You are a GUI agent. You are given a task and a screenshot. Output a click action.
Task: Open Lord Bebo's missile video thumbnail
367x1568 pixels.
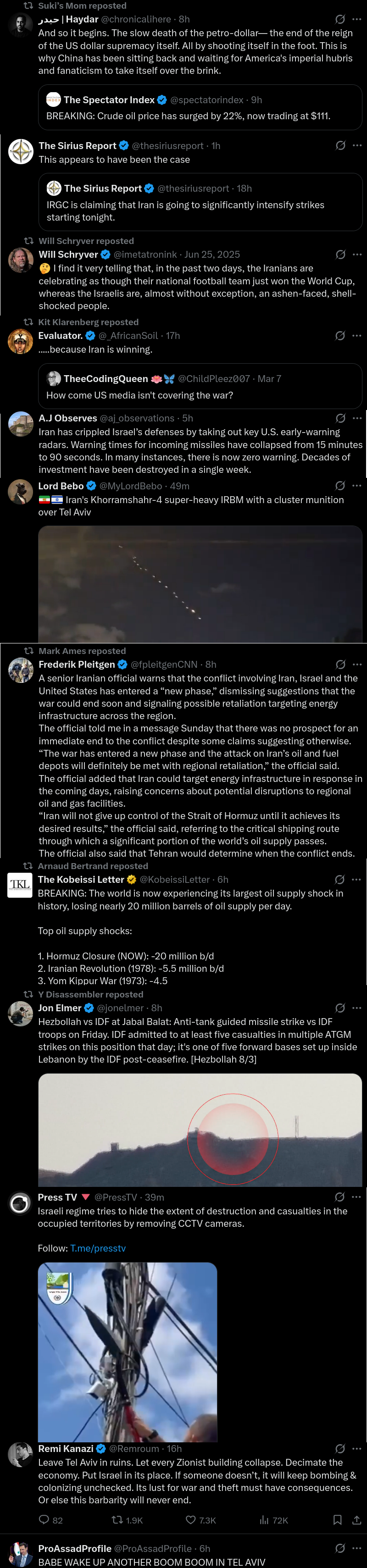pyautogui.click(x=200, y=584)
